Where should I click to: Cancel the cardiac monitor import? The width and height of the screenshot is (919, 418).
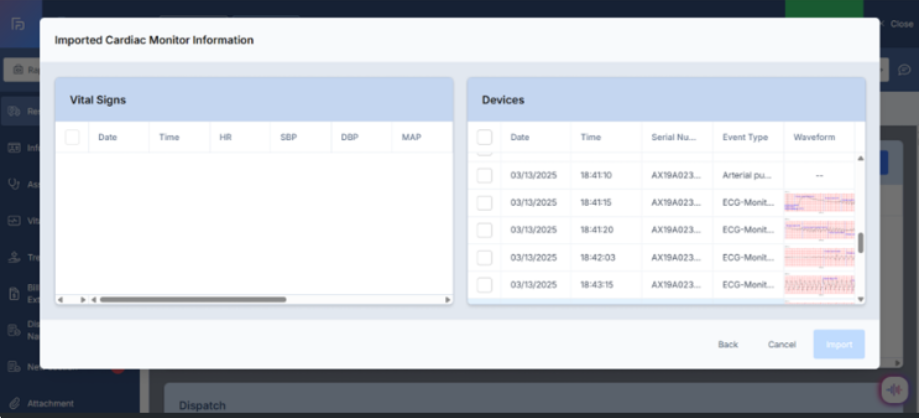[782, 344]
